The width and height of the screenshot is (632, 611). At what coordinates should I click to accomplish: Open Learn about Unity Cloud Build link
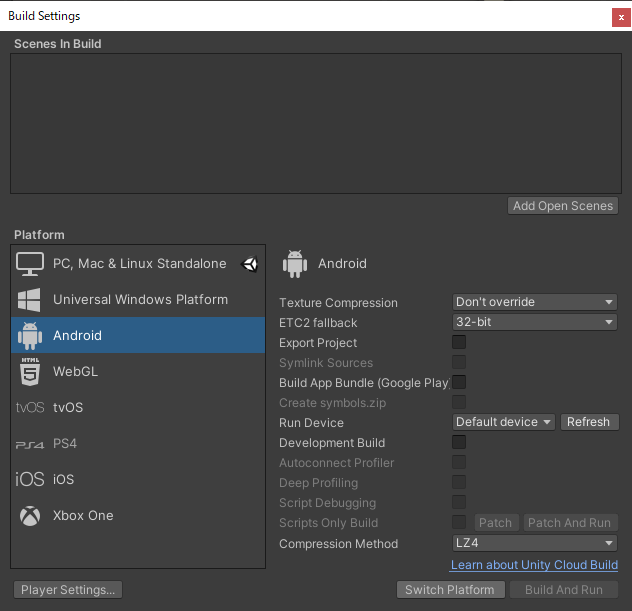(x=534, y=565)
